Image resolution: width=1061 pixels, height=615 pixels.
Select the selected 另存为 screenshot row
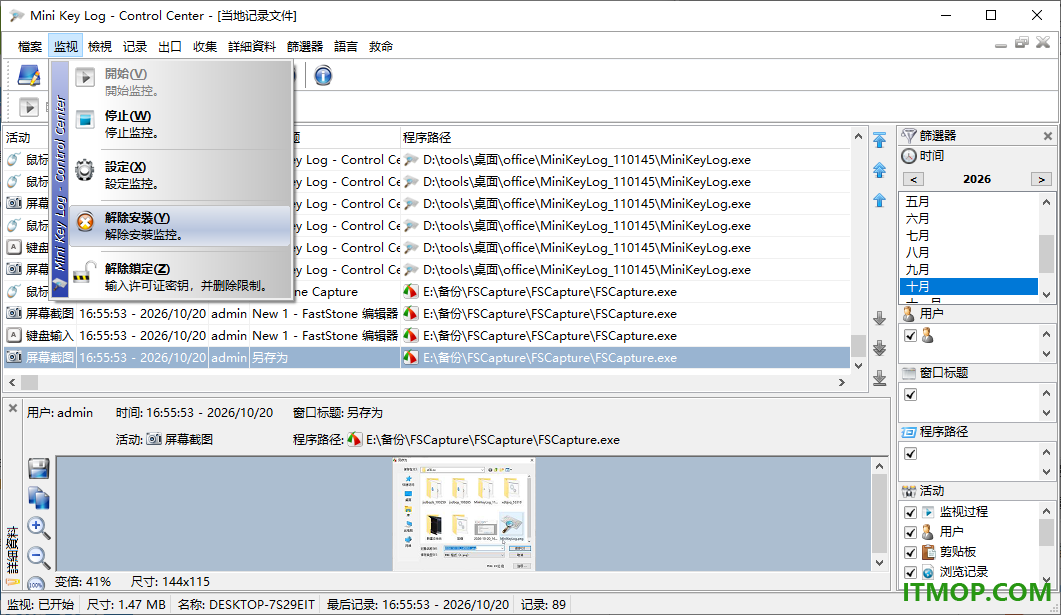click(427, 358)
